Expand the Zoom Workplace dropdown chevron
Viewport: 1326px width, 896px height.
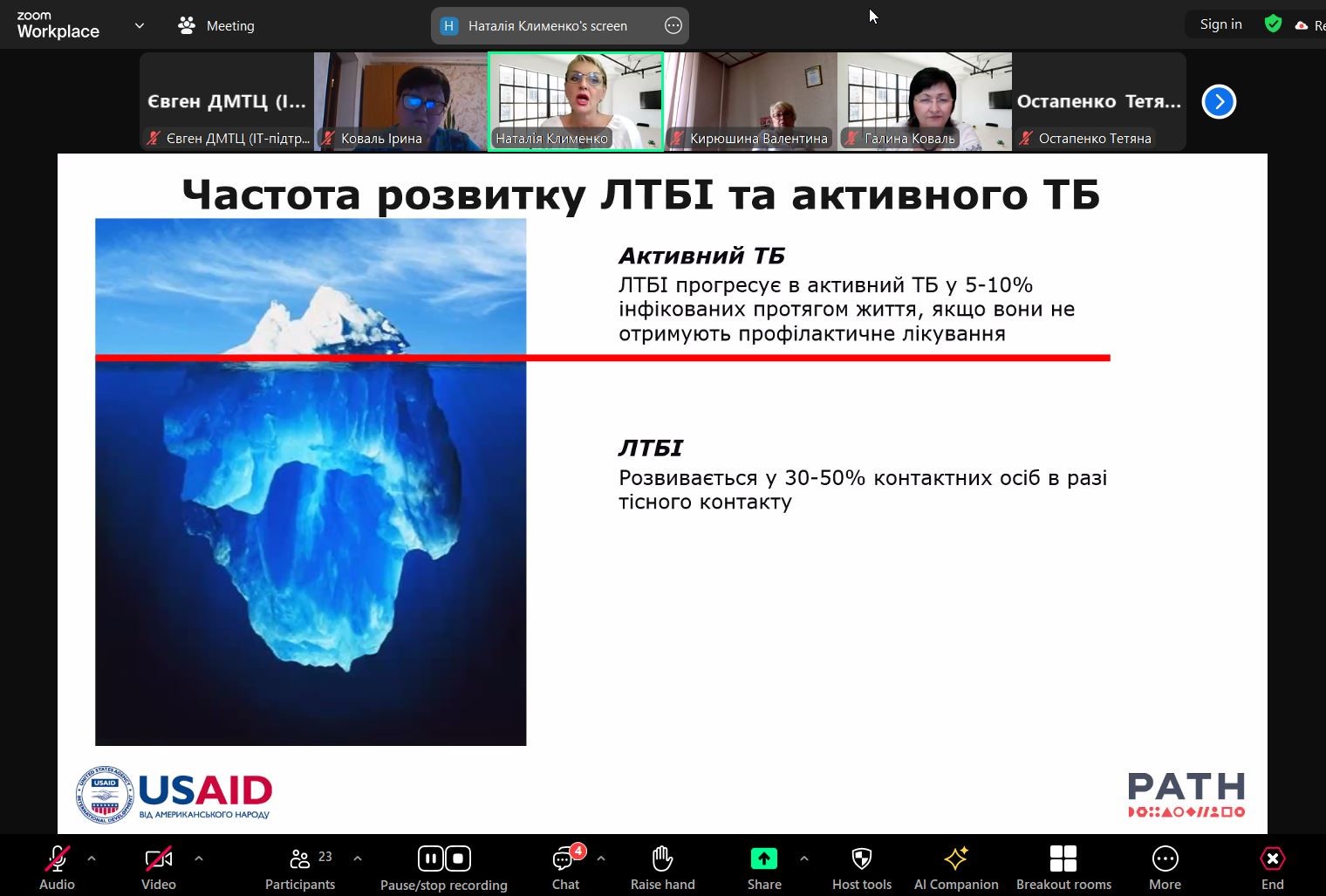click(x=139, y=26)
